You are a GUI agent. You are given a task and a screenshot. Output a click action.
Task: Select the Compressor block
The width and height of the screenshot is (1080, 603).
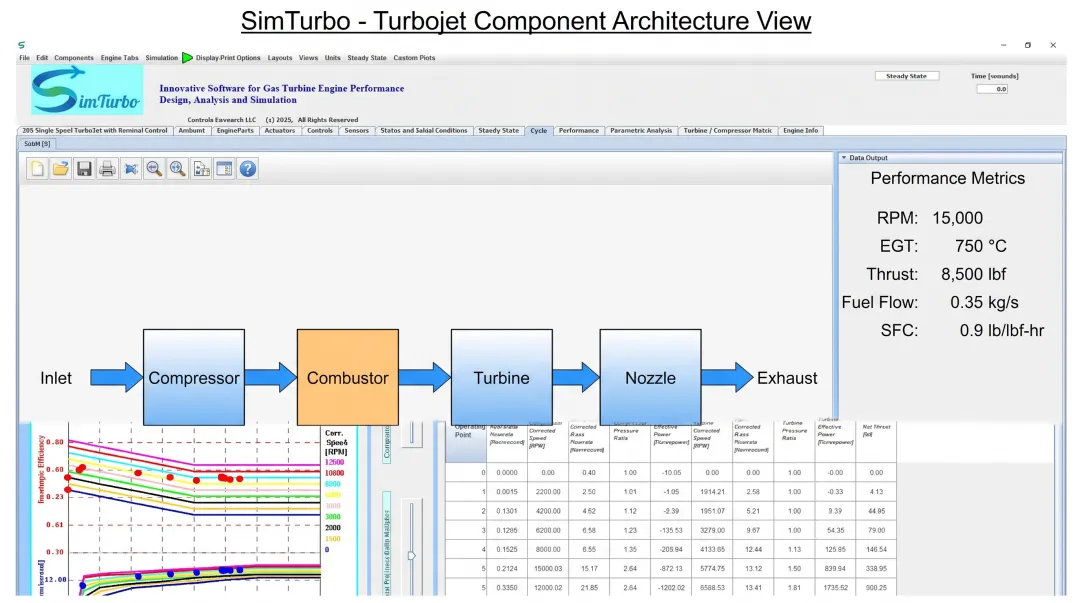coord(194,377)
